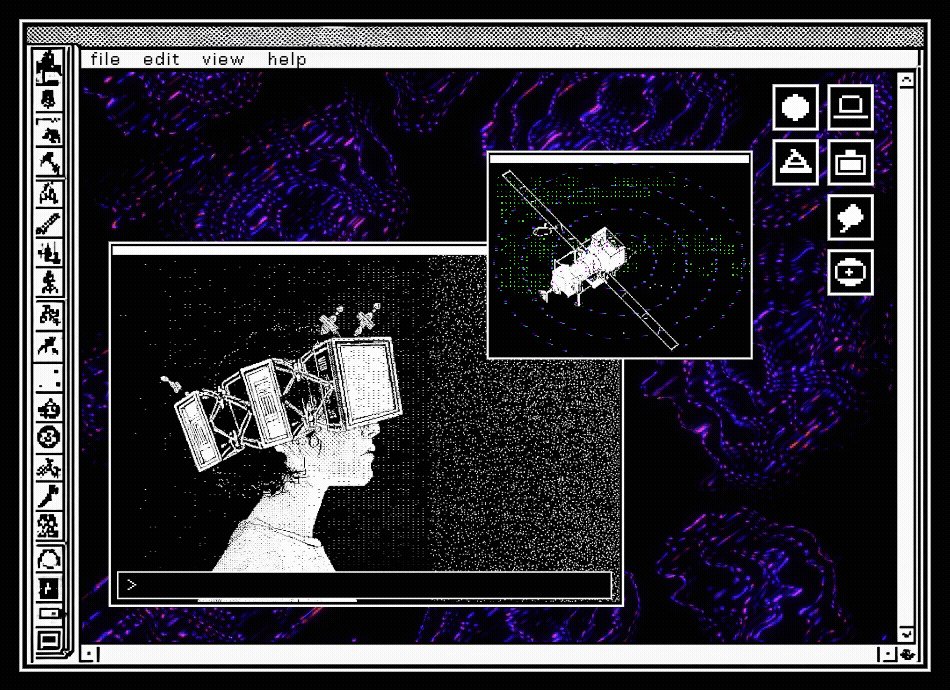Select the open ring lasso tool
Screen dimensions: 950x690
(48, 559)
